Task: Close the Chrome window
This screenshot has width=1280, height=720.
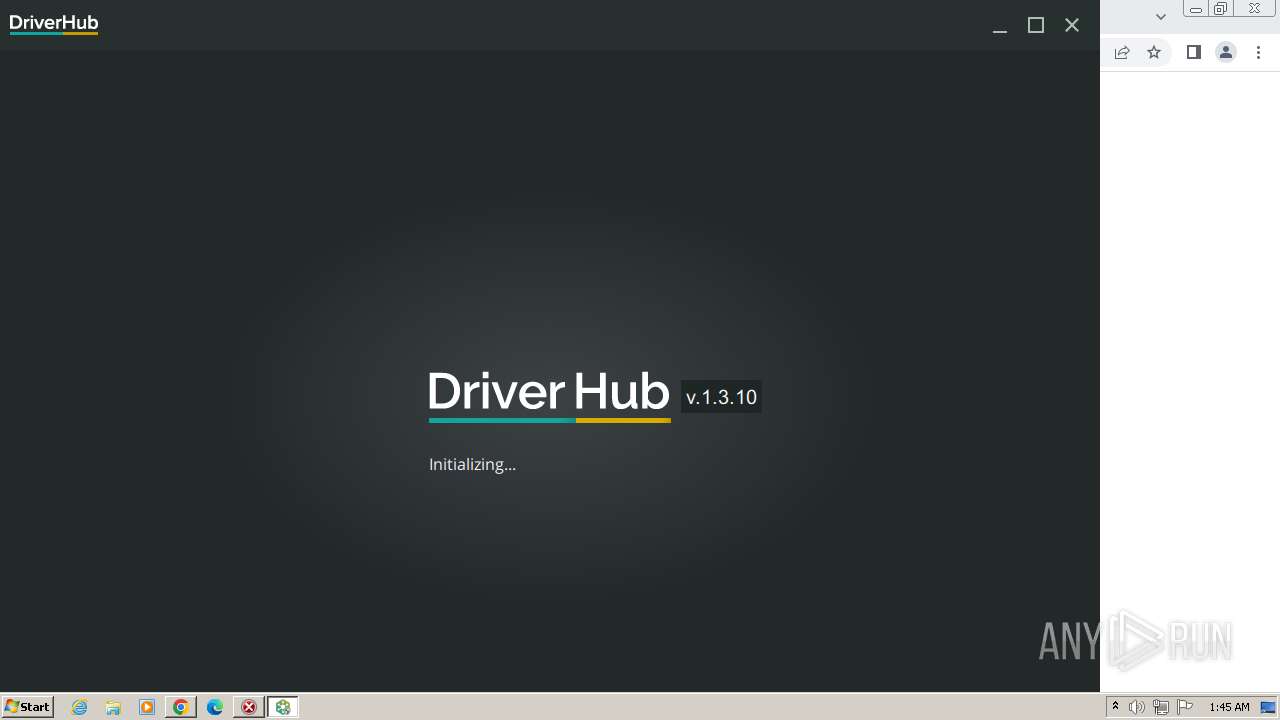Action: [x=1254, y=9]
